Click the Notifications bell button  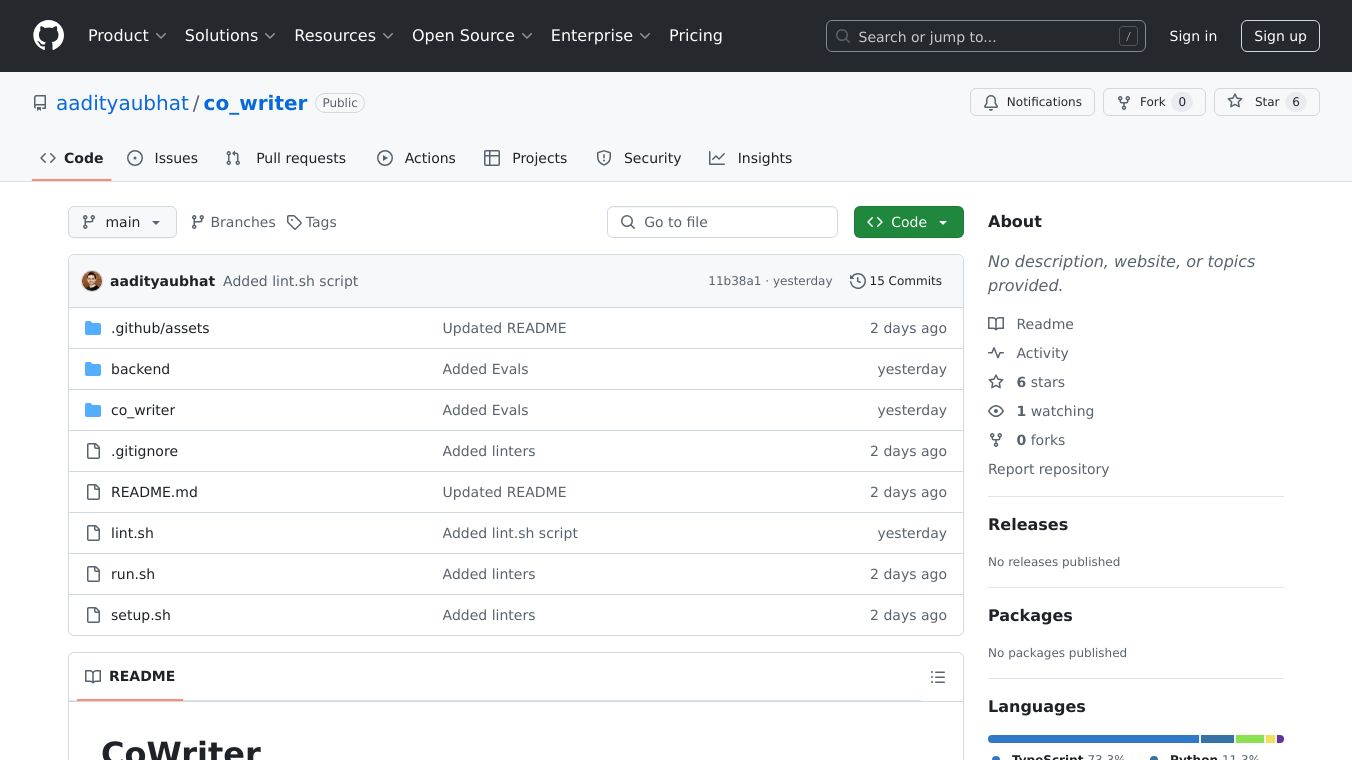pyautogui.click(x=1031, y=102)
